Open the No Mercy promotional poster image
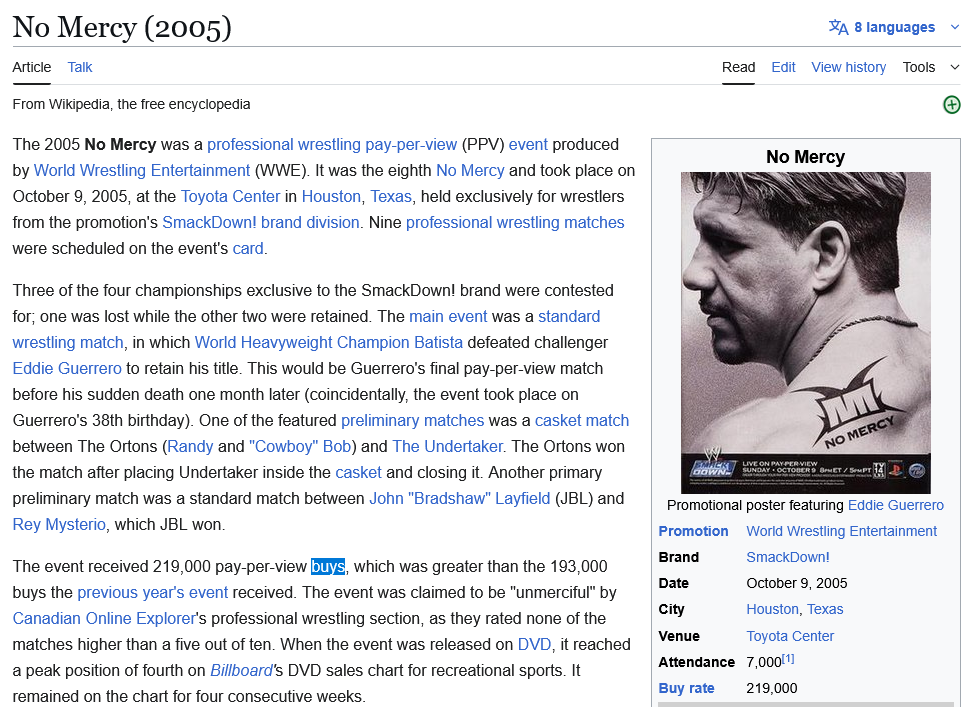Viewport: 969px width, 707px height. [x=805, y=332]
